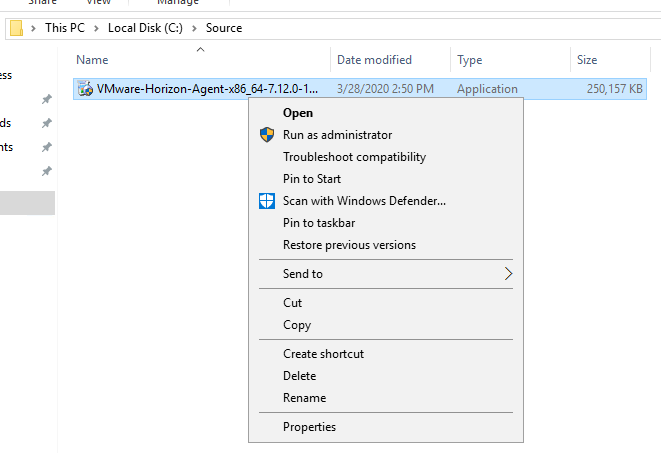The height and width of the screenshot is (453, 661).
Task: Select Pin to Start
Action: point(312,179)
